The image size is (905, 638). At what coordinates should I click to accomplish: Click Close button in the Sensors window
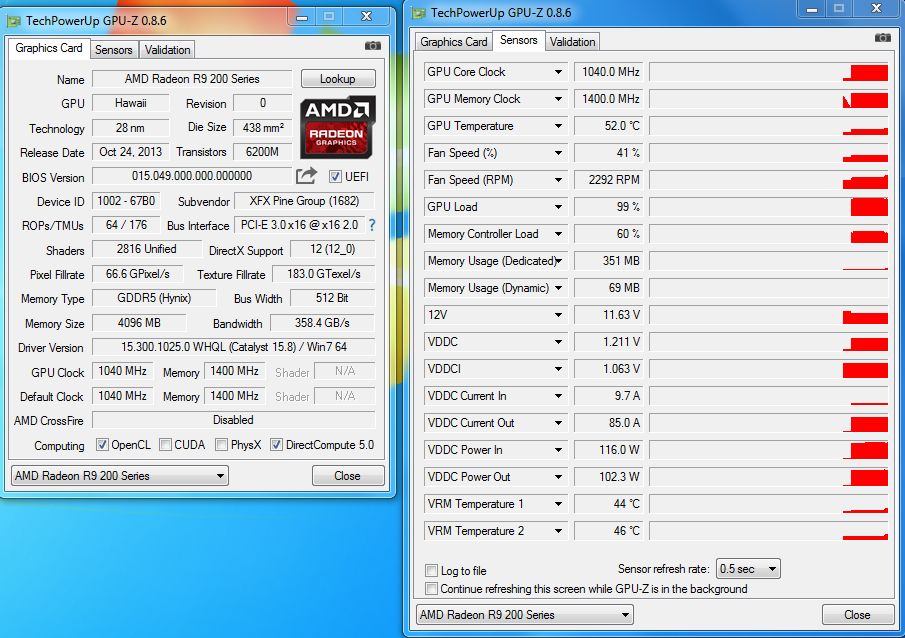857,615
